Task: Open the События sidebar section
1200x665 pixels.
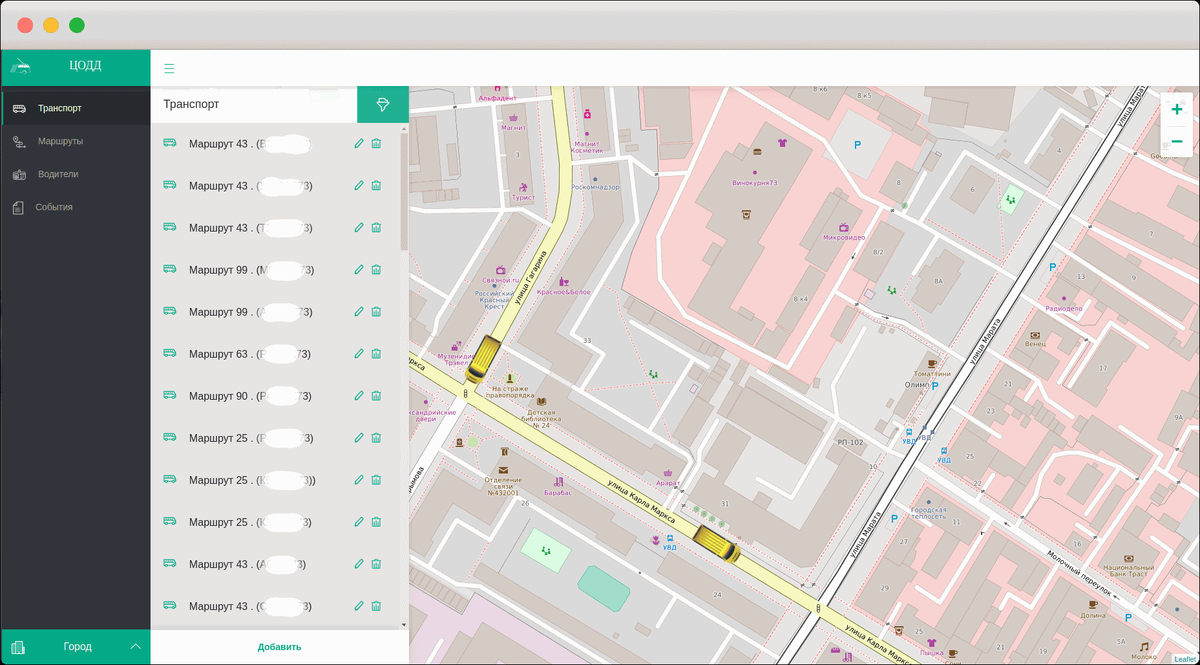Action: 75,207
